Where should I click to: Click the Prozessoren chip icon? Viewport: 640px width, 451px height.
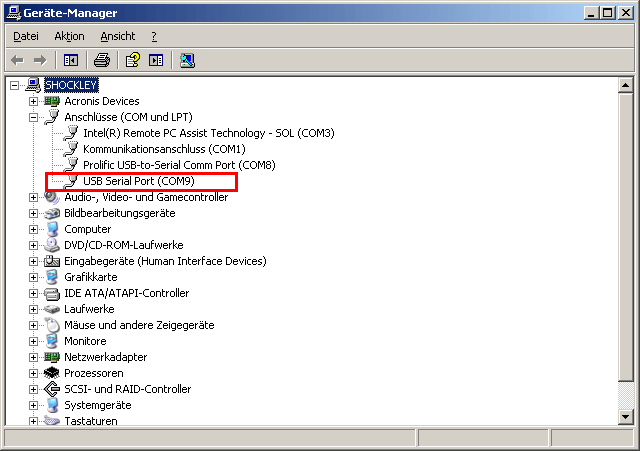coord(52,373)
